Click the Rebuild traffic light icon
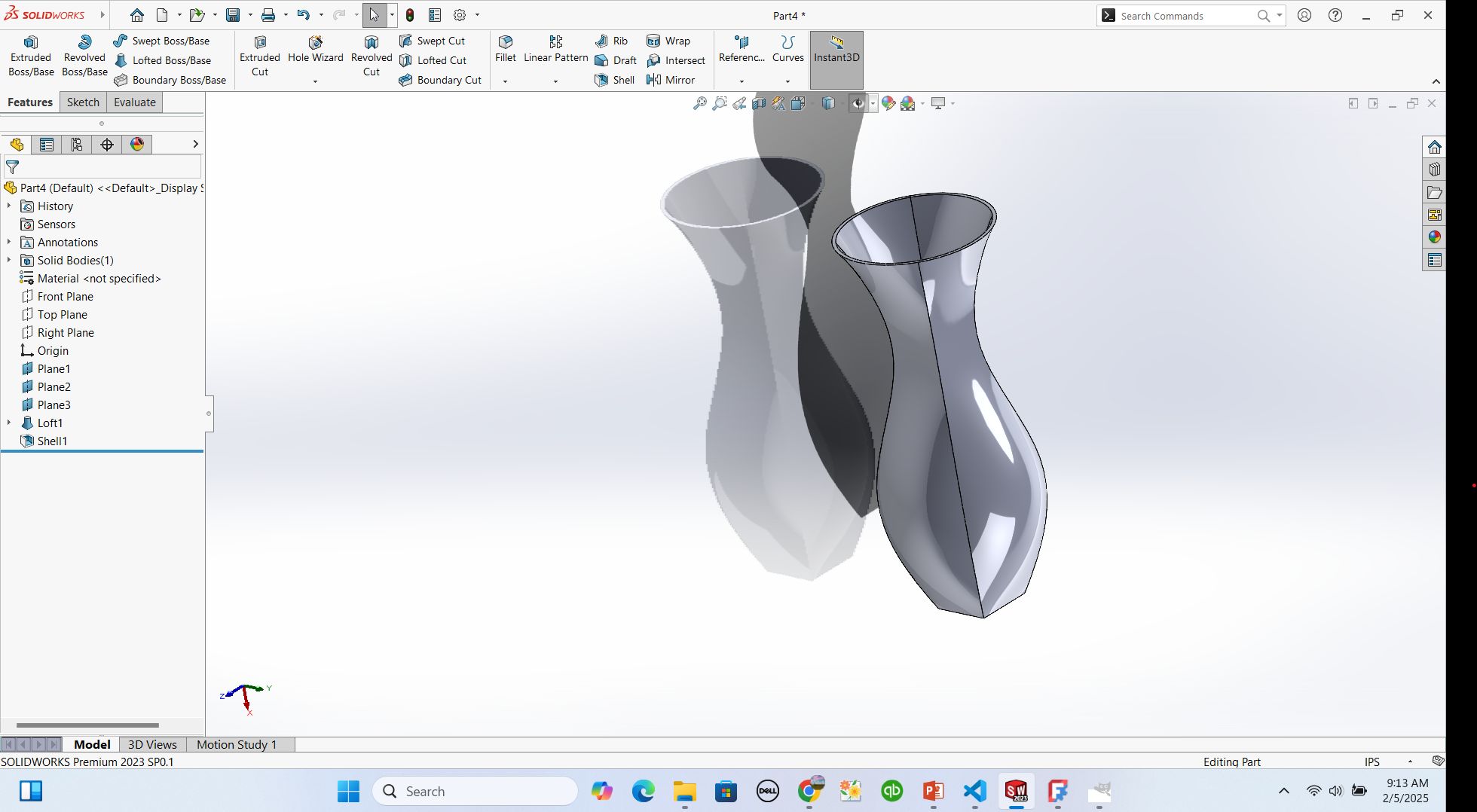Image resolution: width=1477 pixels, height=812 pixels. pyautogui.click(x=410, y=15)
